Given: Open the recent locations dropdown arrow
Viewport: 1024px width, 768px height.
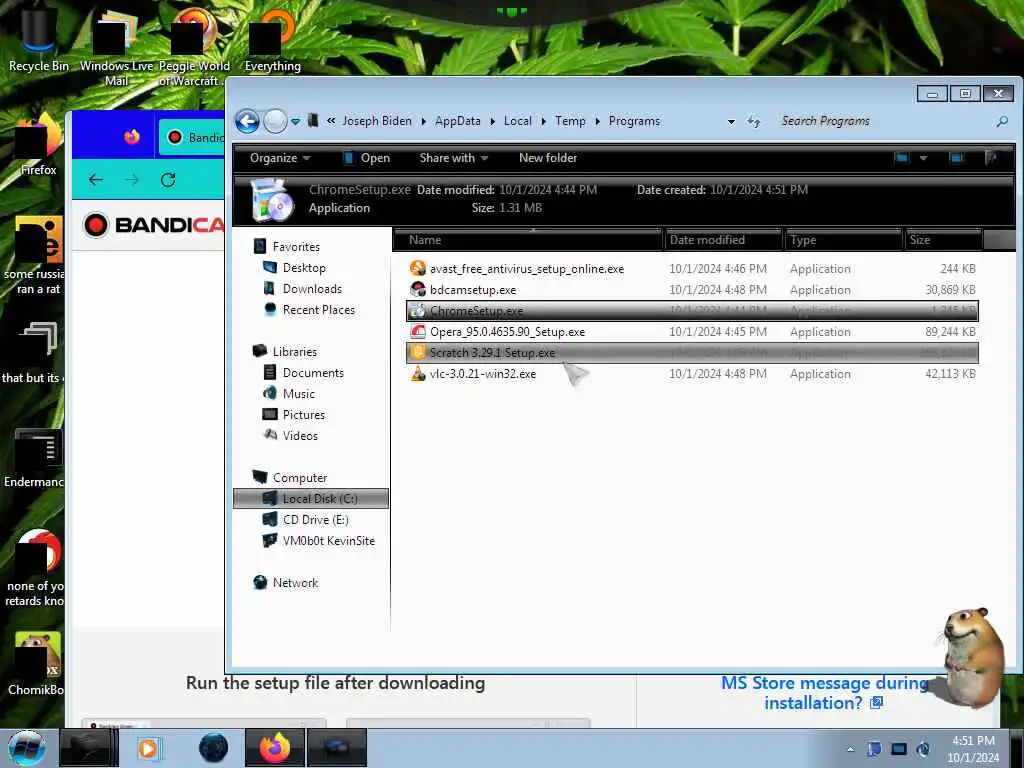Looking at the screenshot, I should click(295, 121).
